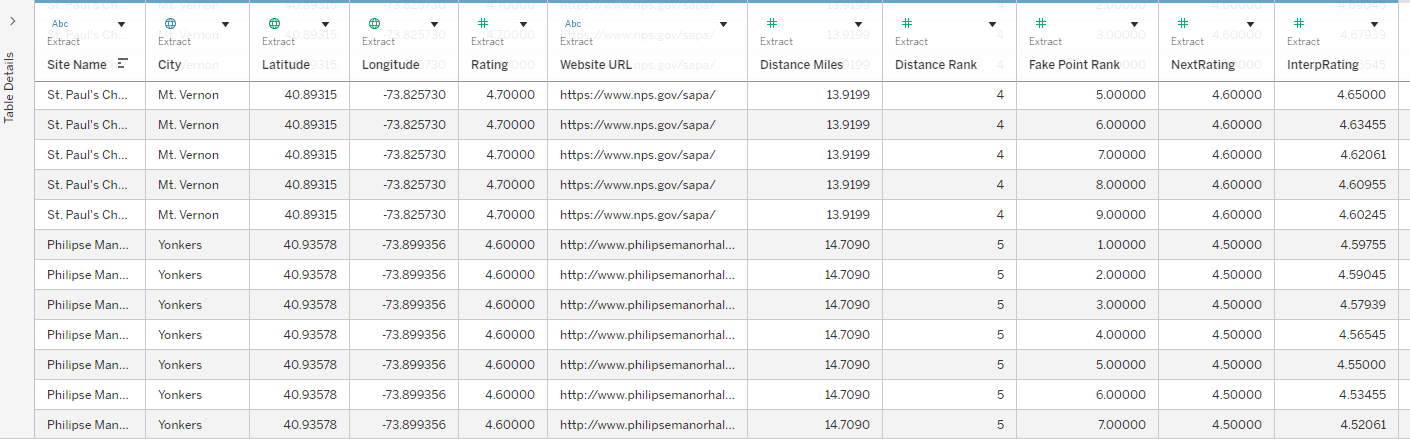Click the Abc type icon above Website URL
Image resolution: width=1410 pixels, height=439 pixels.
coord(572,23)
